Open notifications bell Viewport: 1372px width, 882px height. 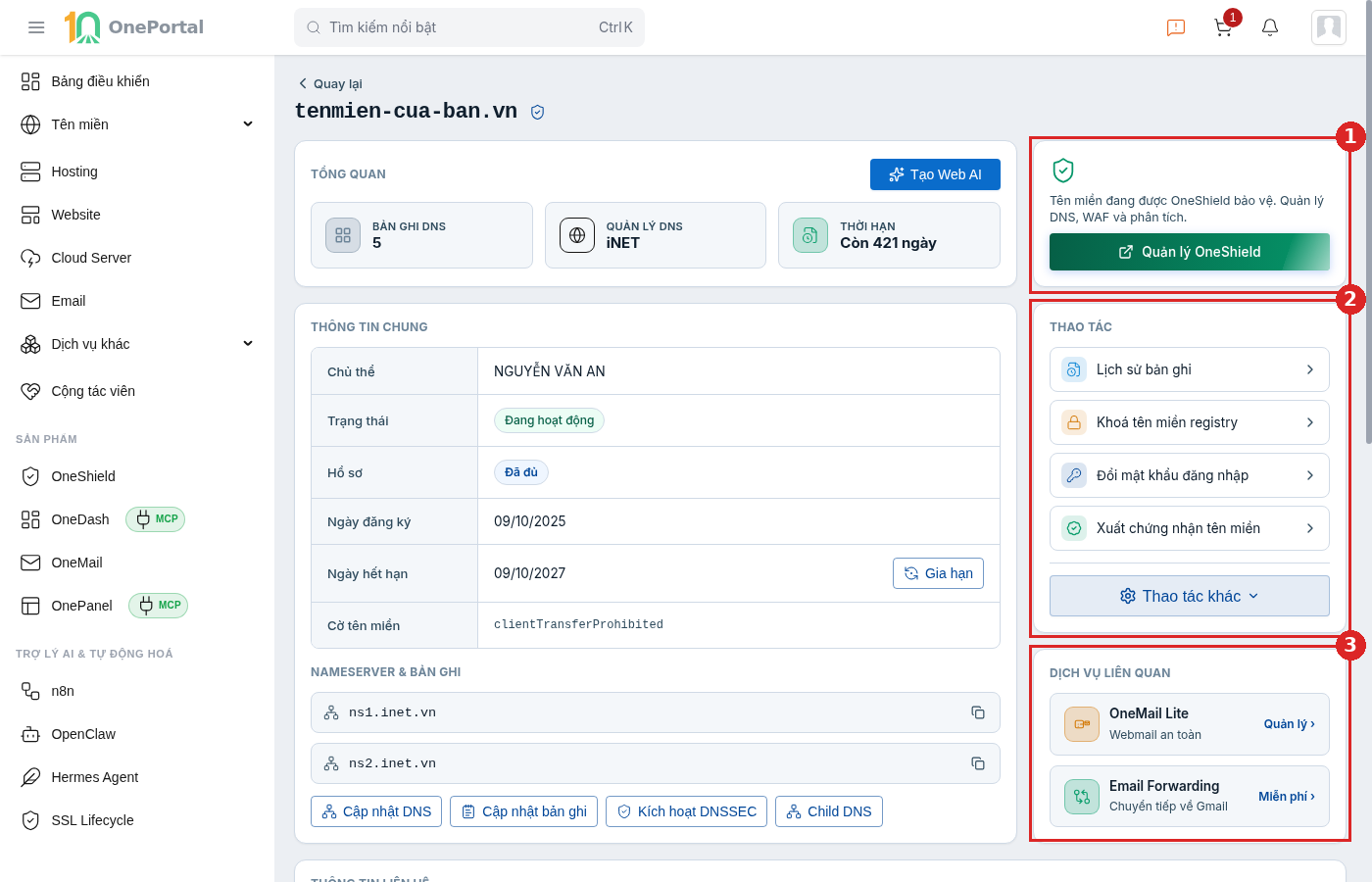pyautogui.click(x=1270, y=27)
